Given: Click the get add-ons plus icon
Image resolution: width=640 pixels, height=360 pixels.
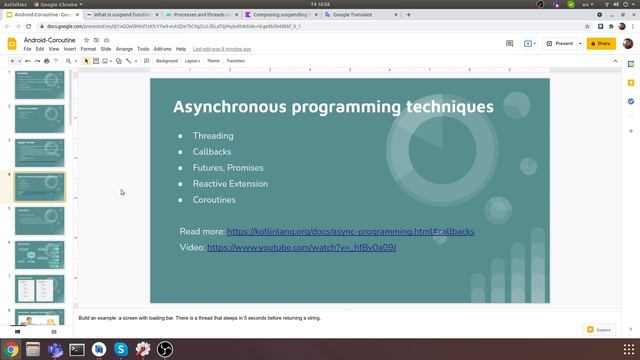Looking at the screenshot, I should click(x=631, y=131).
